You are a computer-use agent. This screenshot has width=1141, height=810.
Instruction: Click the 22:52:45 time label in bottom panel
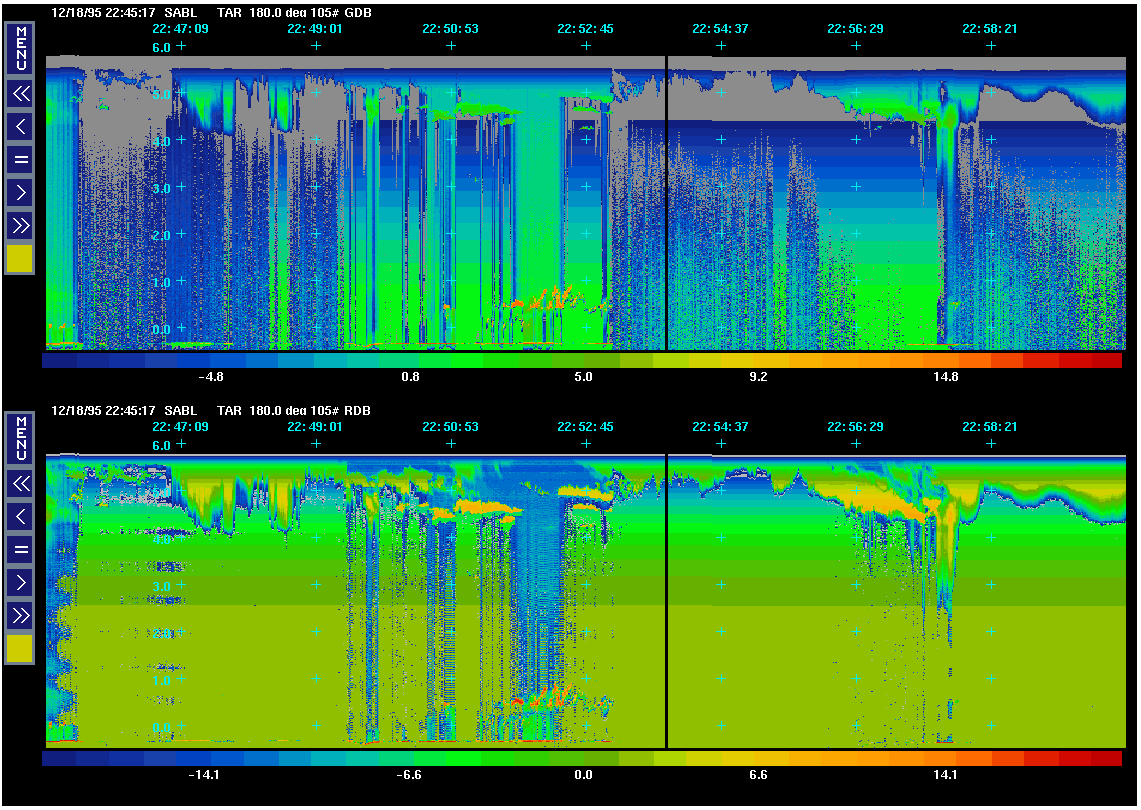tap(585, 427)
